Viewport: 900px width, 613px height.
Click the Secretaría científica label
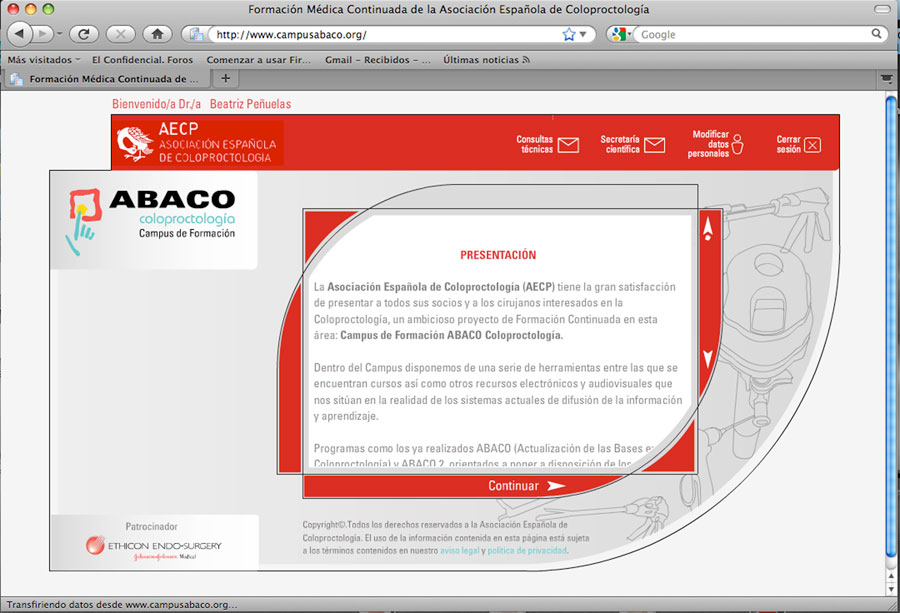620,144
